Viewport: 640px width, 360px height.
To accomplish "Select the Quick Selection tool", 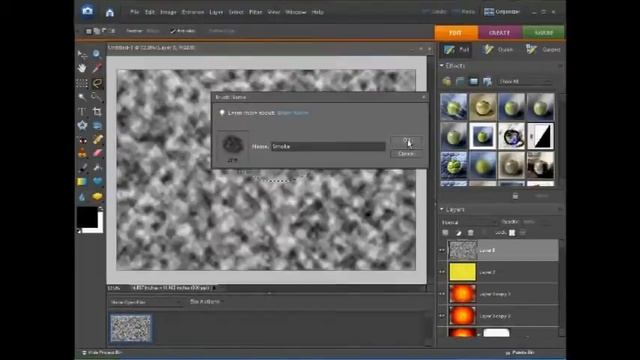I will 97,97.
